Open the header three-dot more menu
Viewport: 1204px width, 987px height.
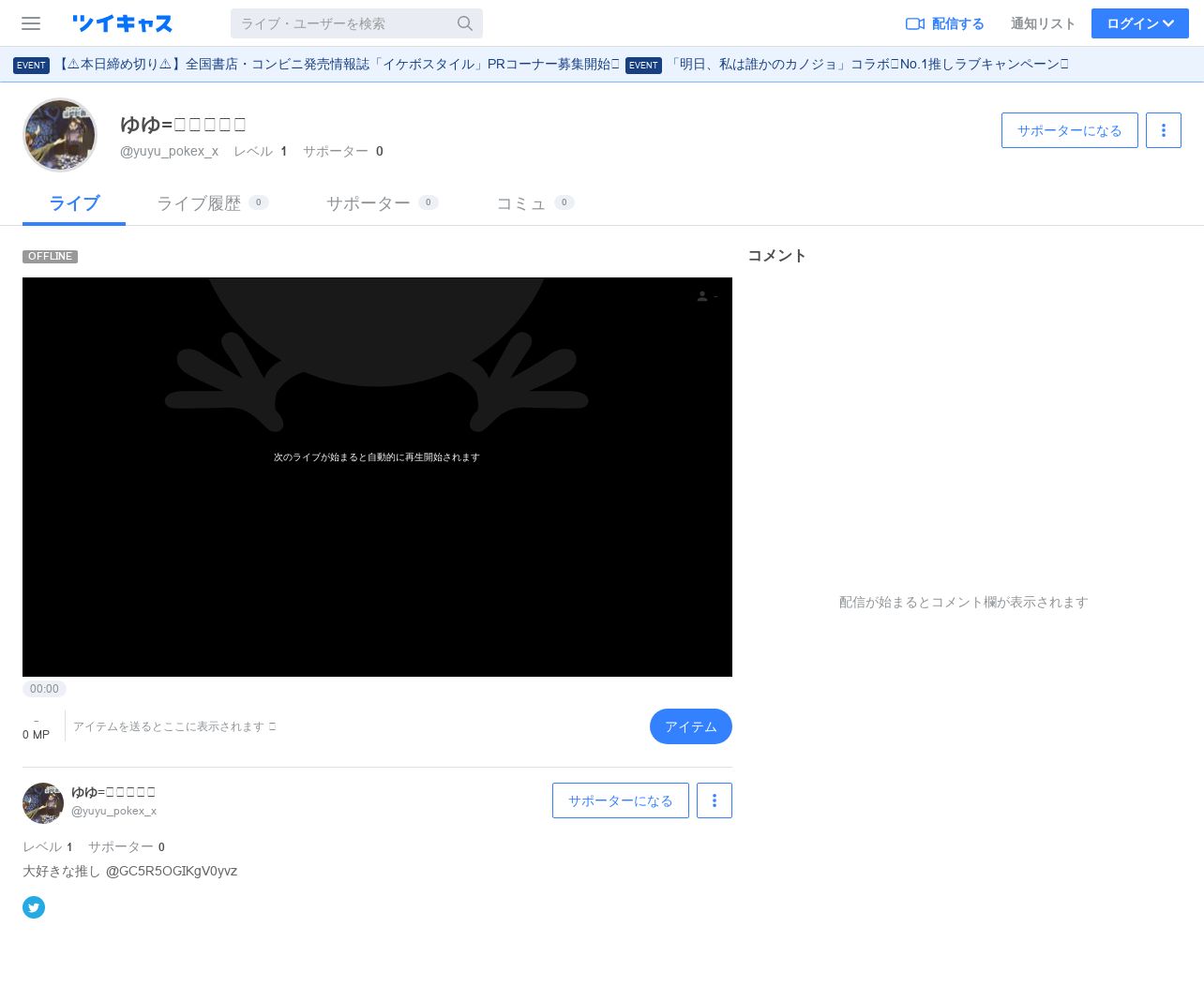click(1164, 130)
